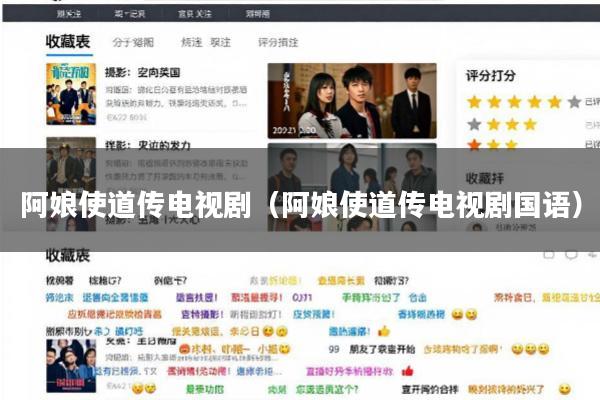Switch to the 评分指注 tab
The width and height of the screenshot is (600, 400).
click(x=278, y=42)
